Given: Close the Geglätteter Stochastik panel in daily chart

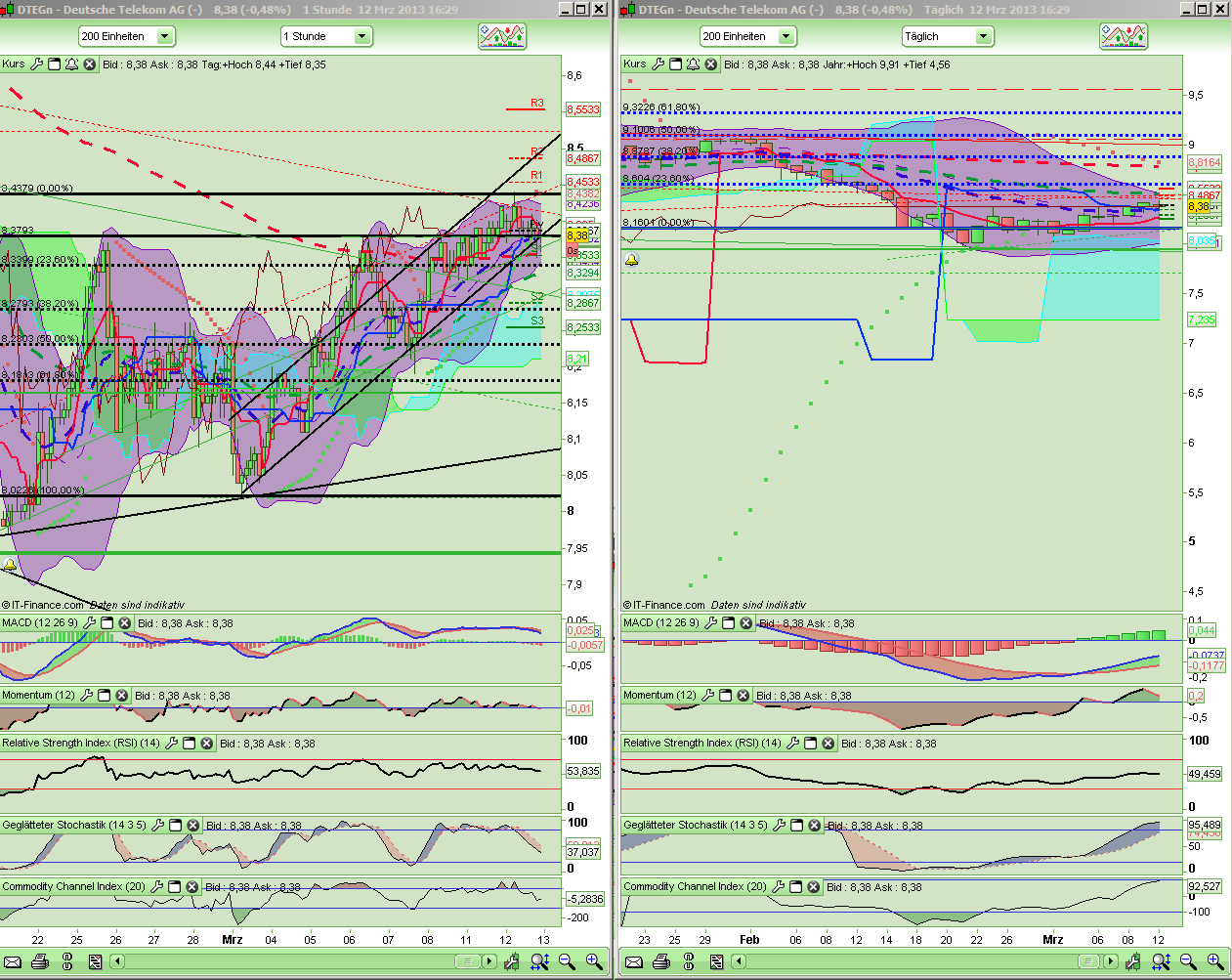Looking at the screenshot, I should 814,826.
